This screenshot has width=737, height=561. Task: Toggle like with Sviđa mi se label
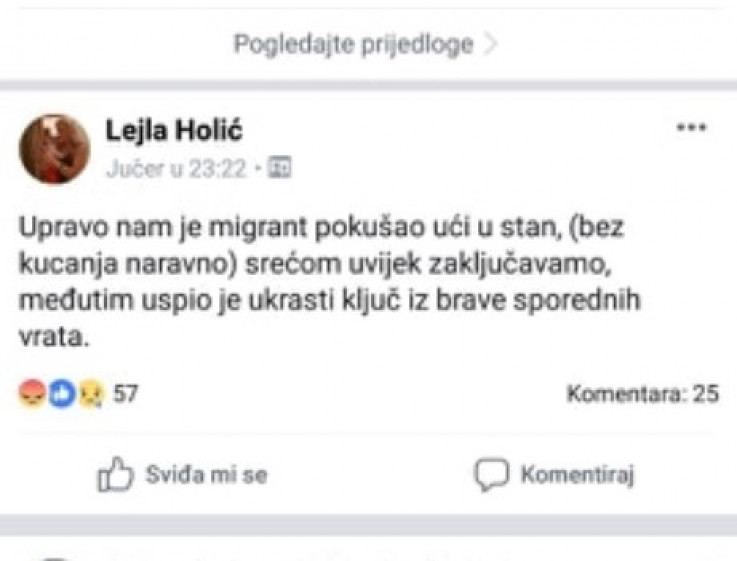206,475
